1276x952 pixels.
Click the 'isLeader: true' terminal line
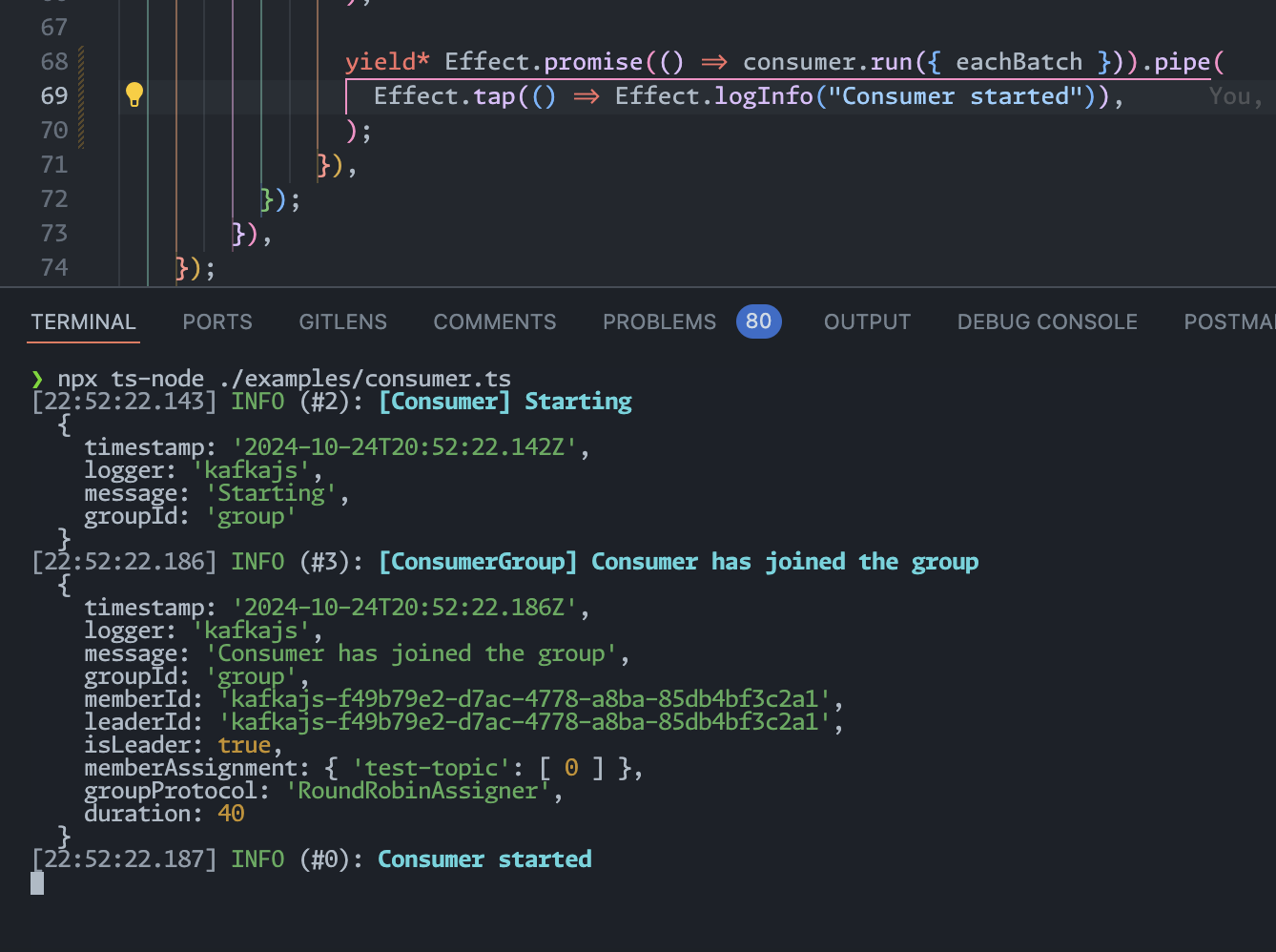(183, 745)
